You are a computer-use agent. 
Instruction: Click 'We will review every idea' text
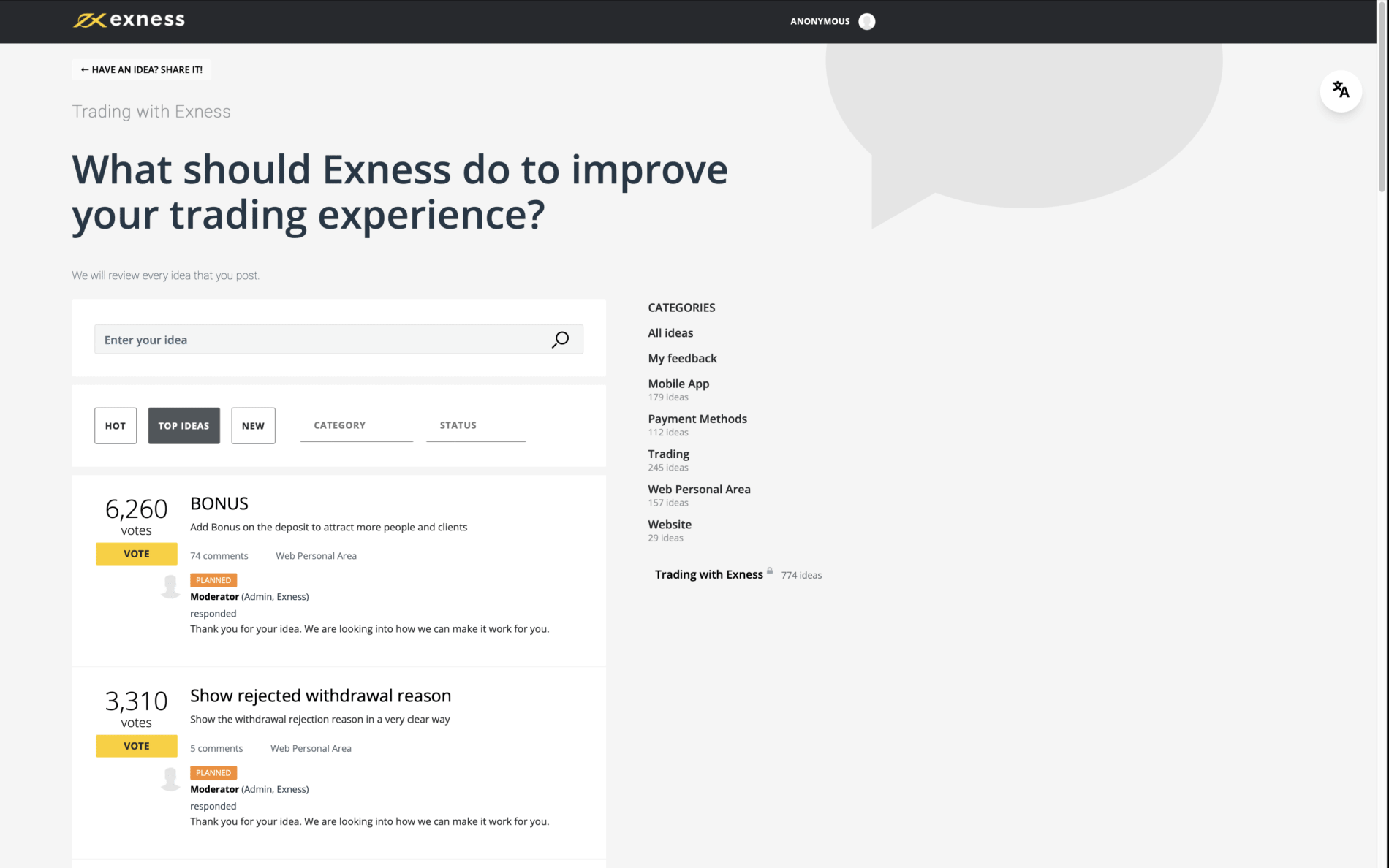pyautogui.click(x=166, y=275)
